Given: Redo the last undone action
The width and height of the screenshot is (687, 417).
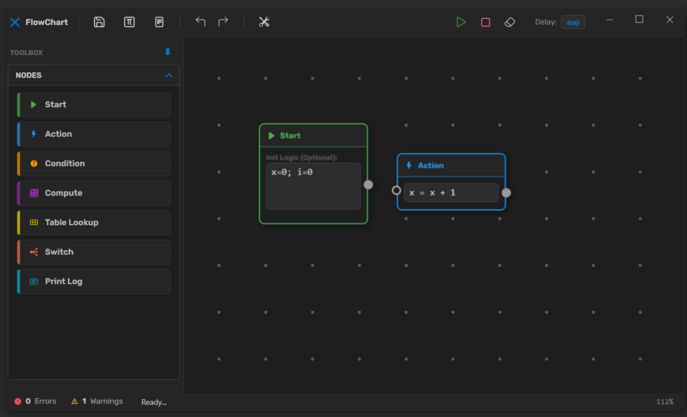Looking at the screenshot, I should click(x=223, y=22).
